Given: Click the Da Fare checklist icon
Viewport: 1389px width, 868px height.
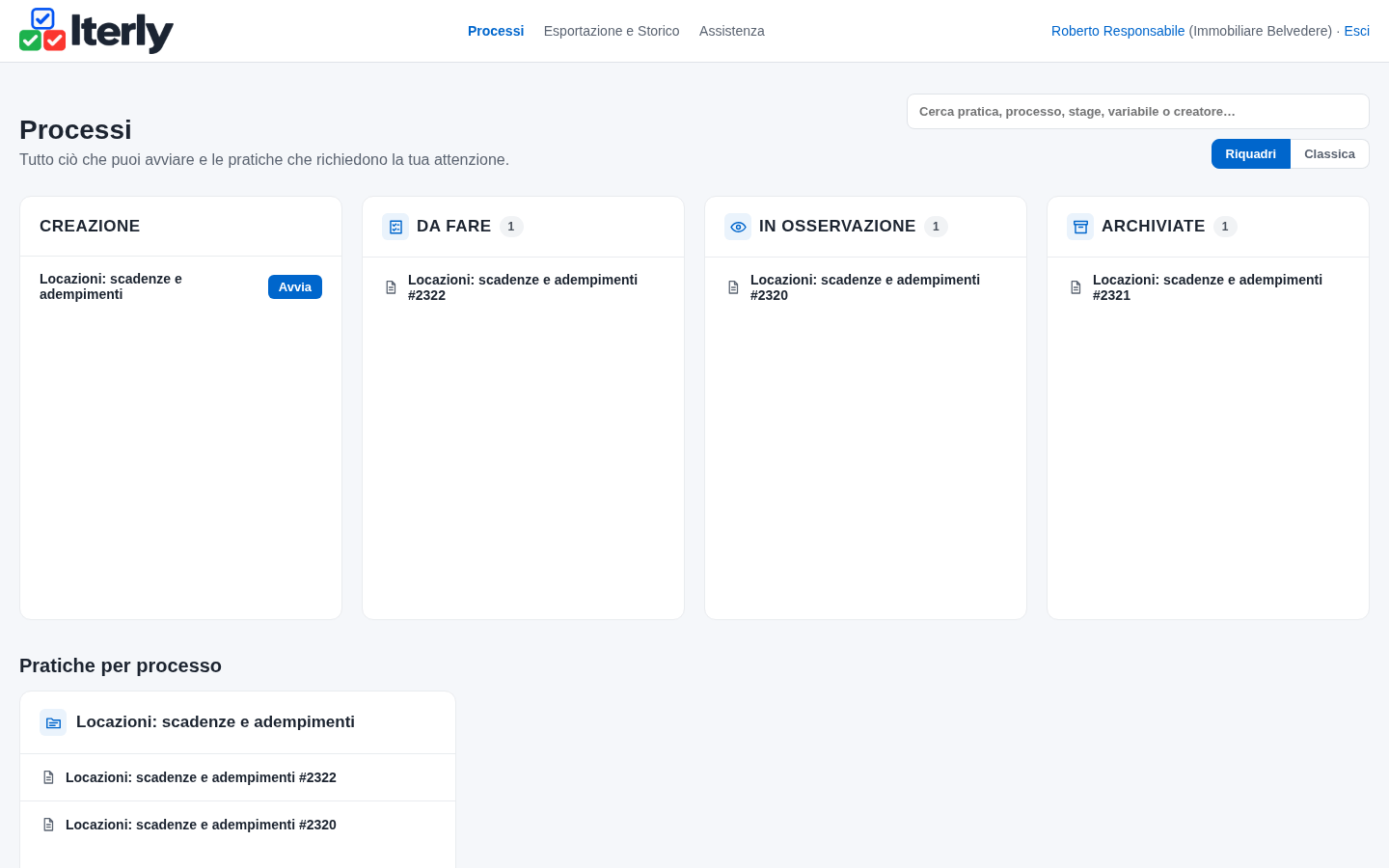Looking at the screenshot, I should click(395, 227).
